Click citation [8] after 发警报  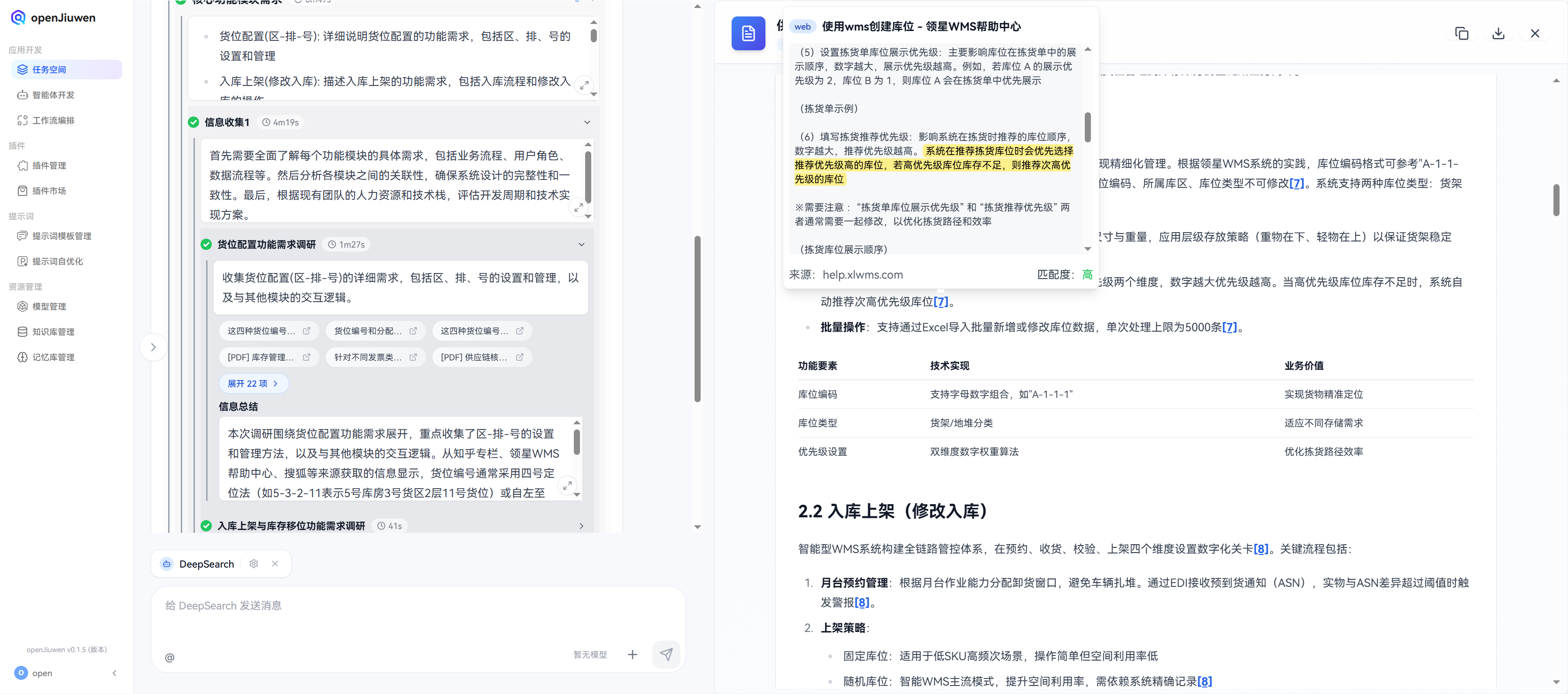click(862, 602)
